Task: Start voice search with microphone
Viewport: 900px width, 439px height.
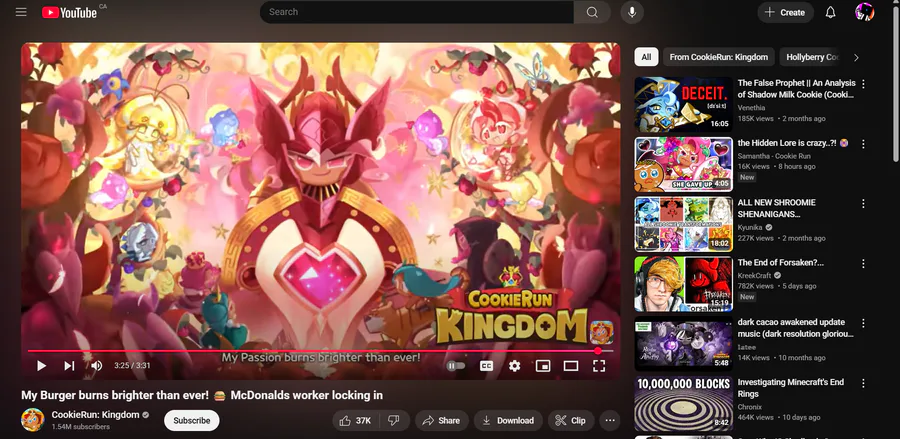Action: 631,12
